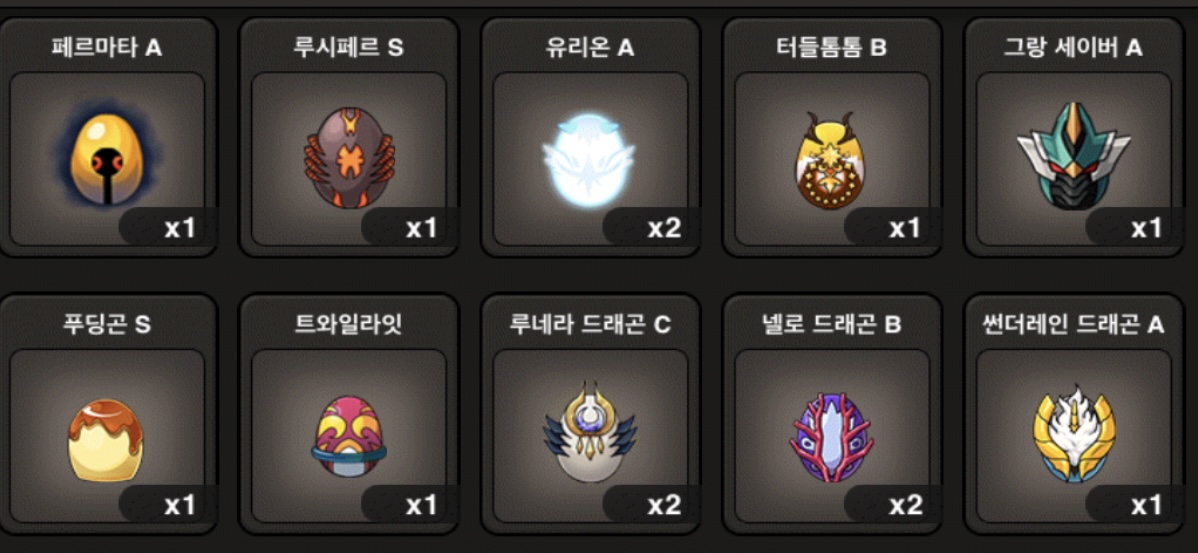Click the 루시페르 S dark egg icon

(x=349, y=158)
